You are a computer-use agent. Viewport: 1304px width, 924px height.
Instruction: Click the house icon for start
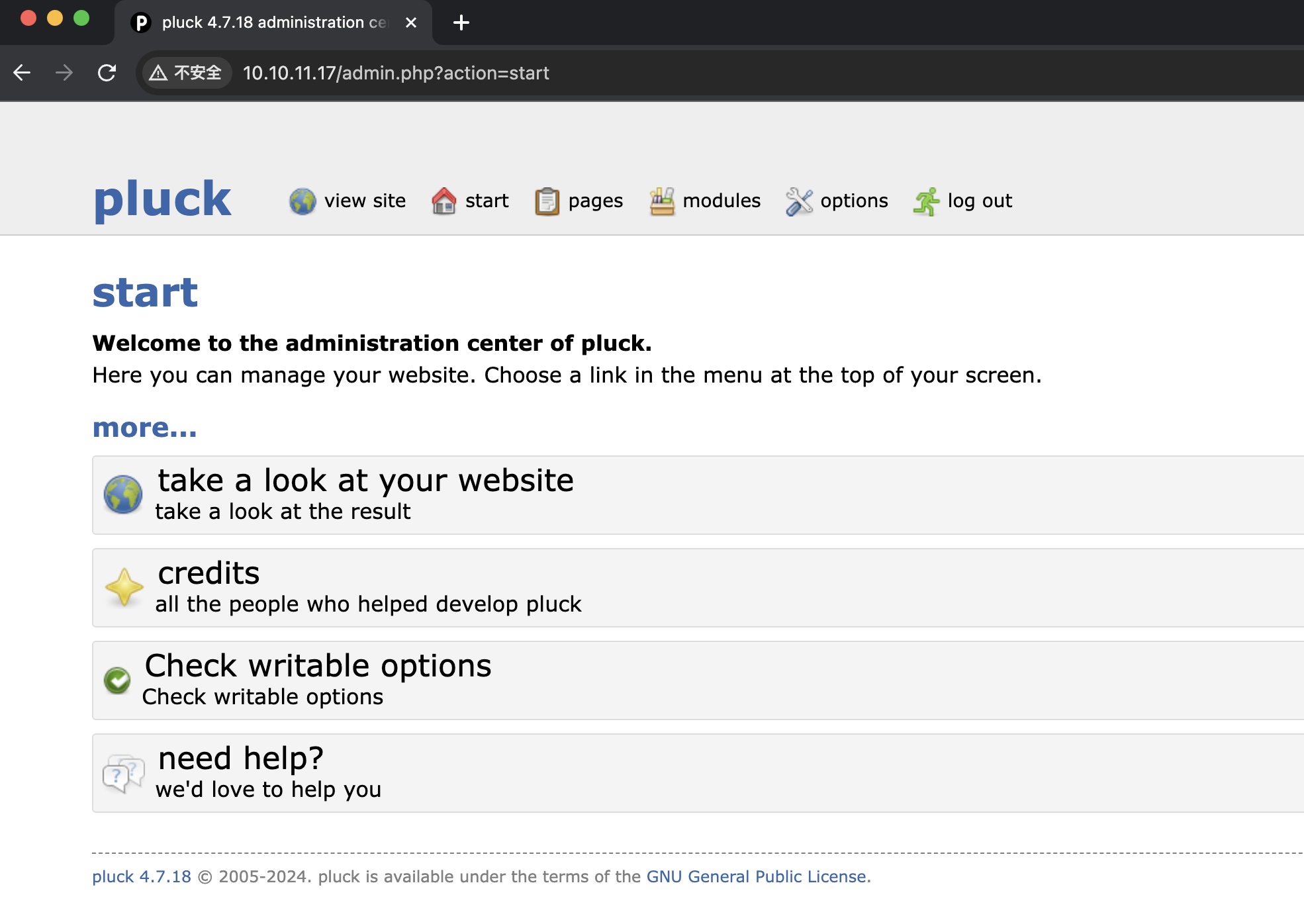[x=443, y=201]
